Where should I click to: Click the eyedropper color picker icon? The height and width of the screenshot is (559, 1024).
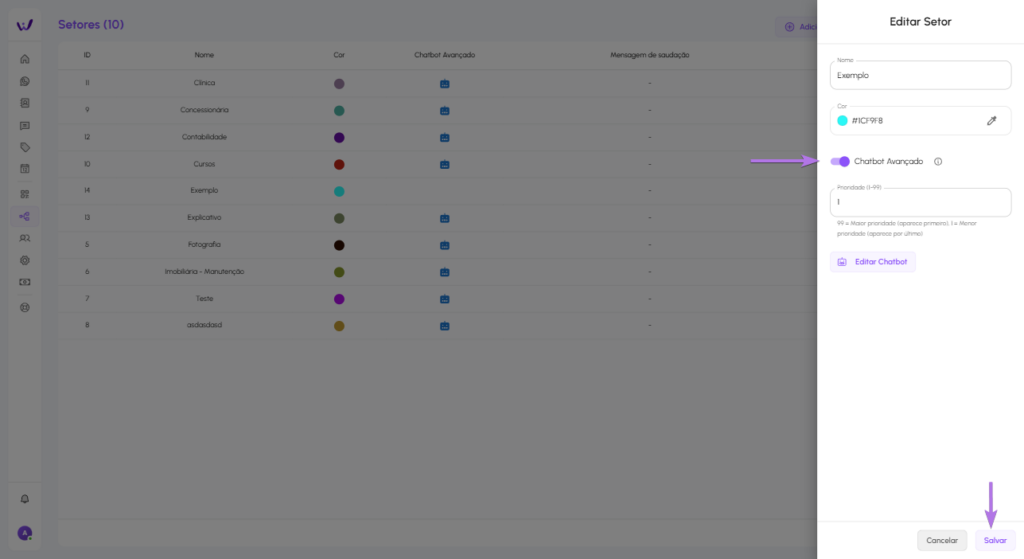(x=991, y=121)
